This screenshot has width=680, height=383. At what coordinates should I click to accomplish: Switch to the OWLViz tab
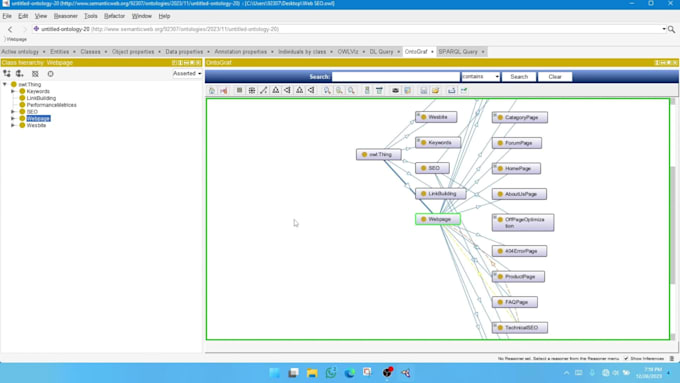(348, 52)
